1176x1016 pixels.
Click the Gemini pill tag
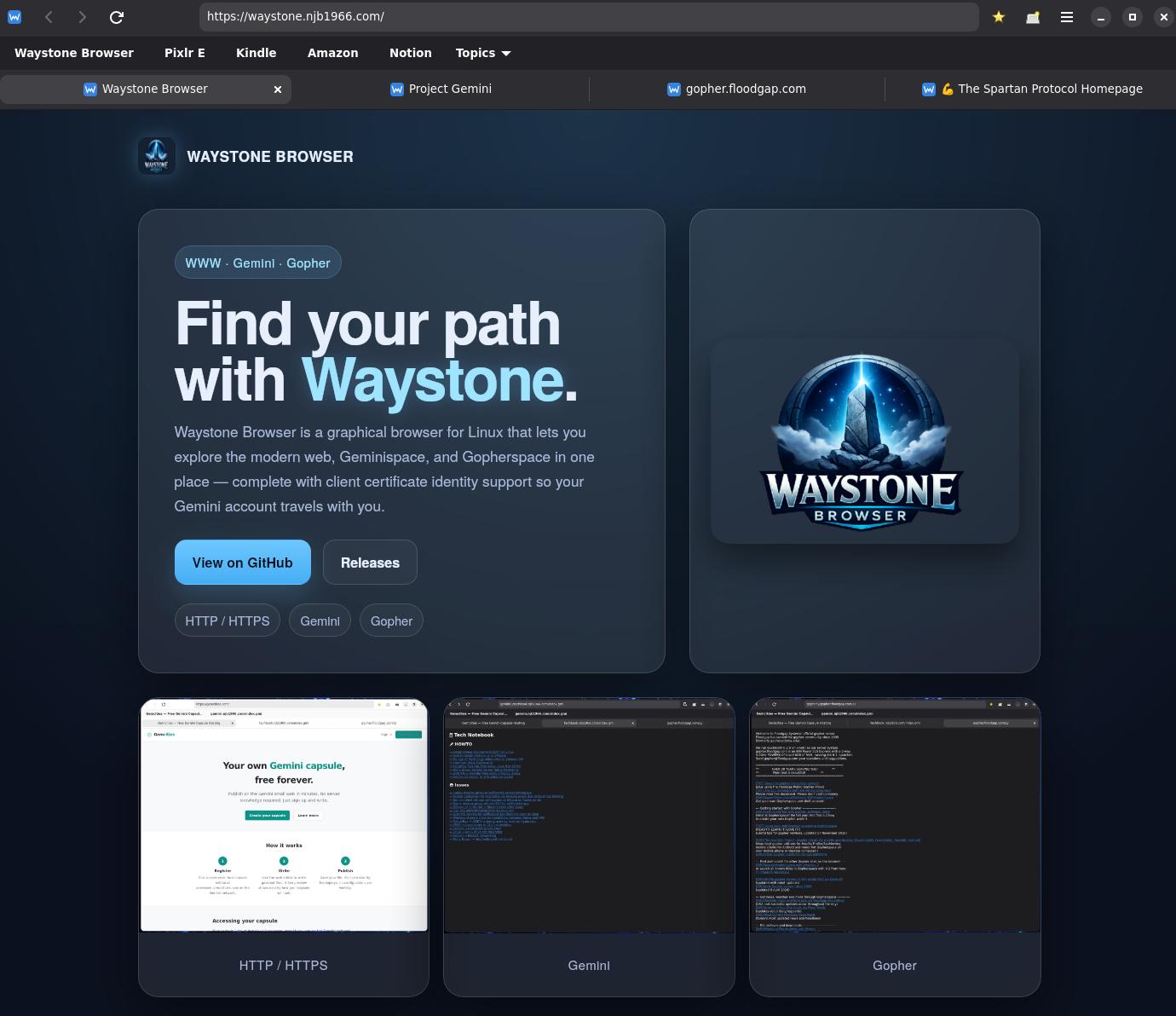coord(320,621)
